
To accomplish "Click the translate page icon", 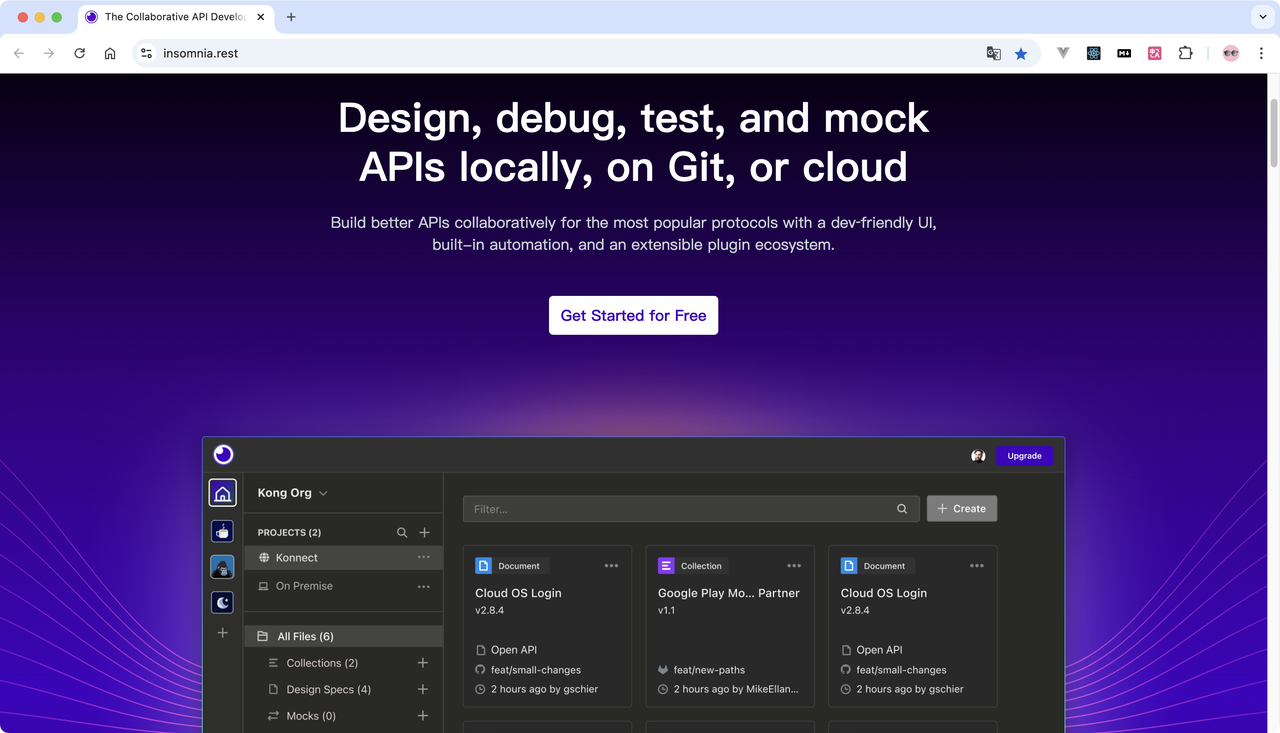I will click(993, 53).
